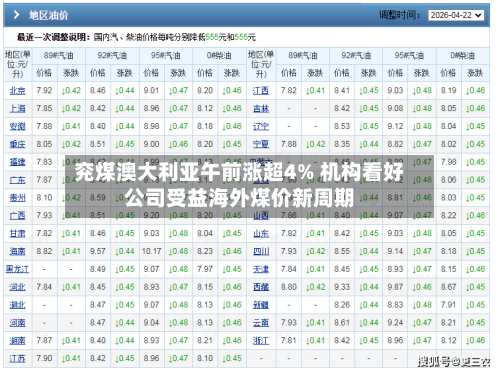Open the 山西 region link
The image size is (500, 373).
tap(261, 216)
